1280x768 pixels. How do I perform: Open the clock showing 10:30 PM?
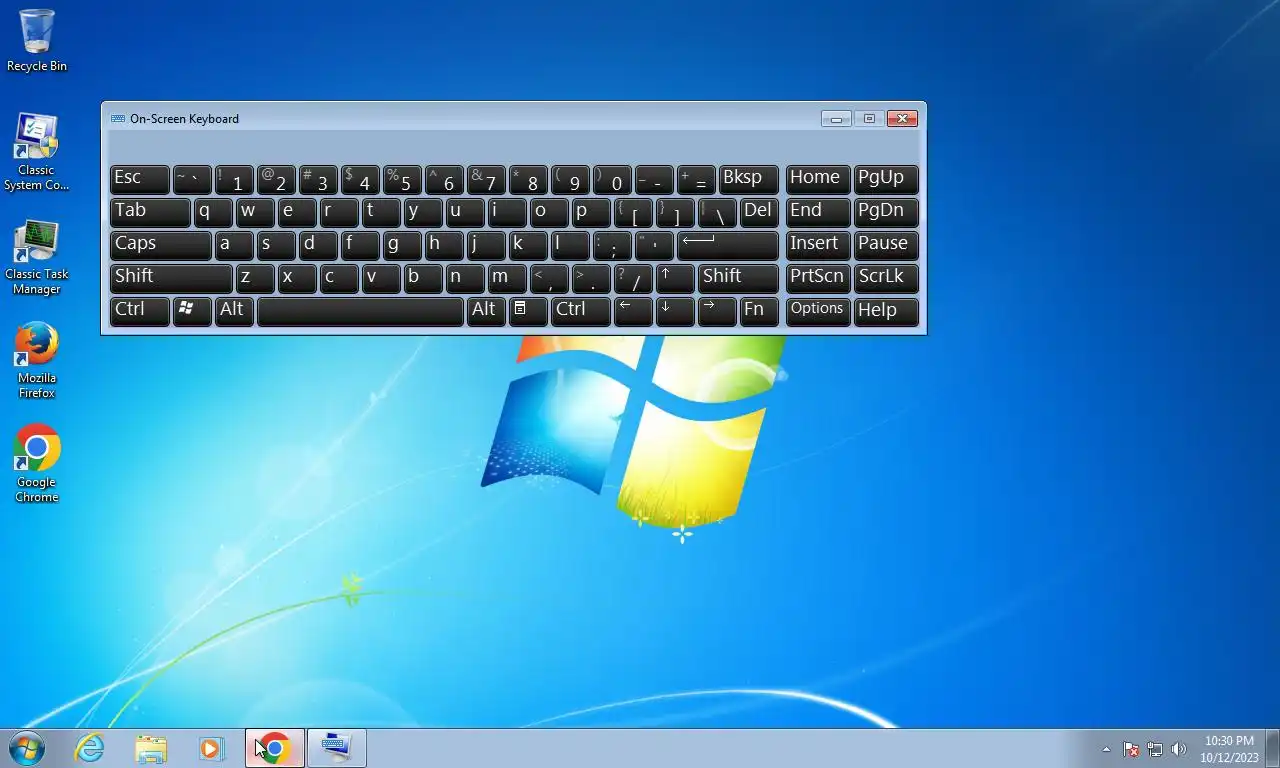1229,749
